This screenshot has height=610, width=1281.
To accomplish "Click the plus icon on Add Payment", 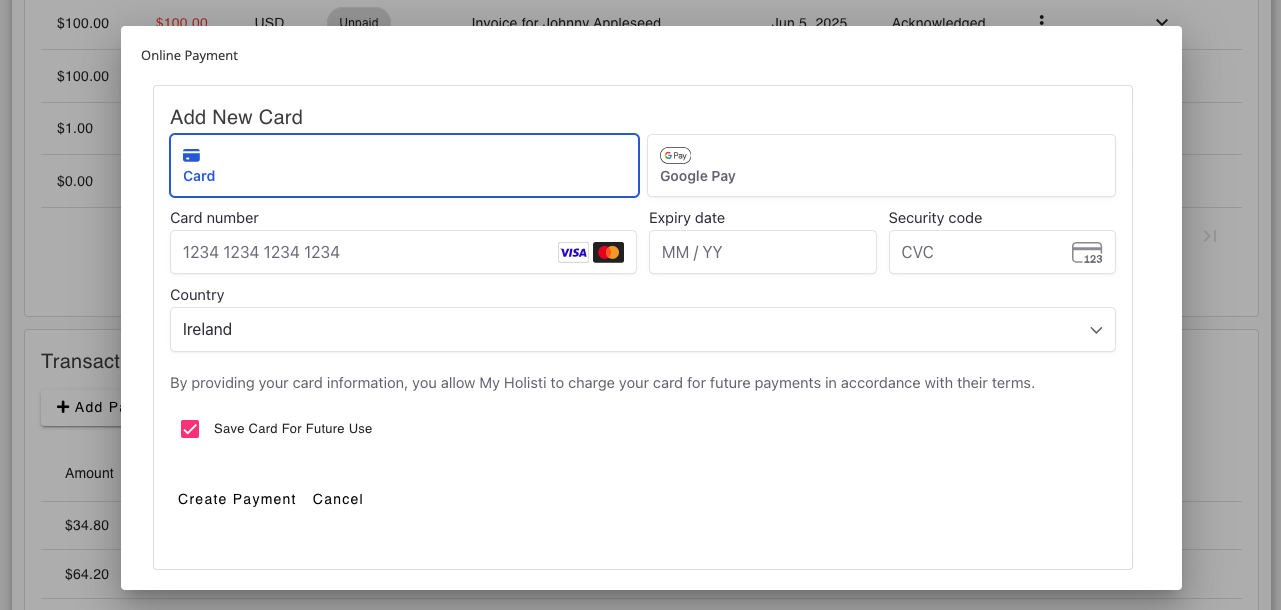I will click(x=61, y=407).
